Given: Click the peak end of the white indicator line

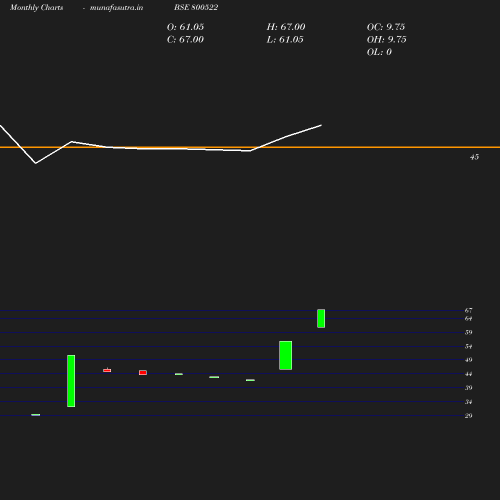Looking at the screenshot, I should point(321,125).
